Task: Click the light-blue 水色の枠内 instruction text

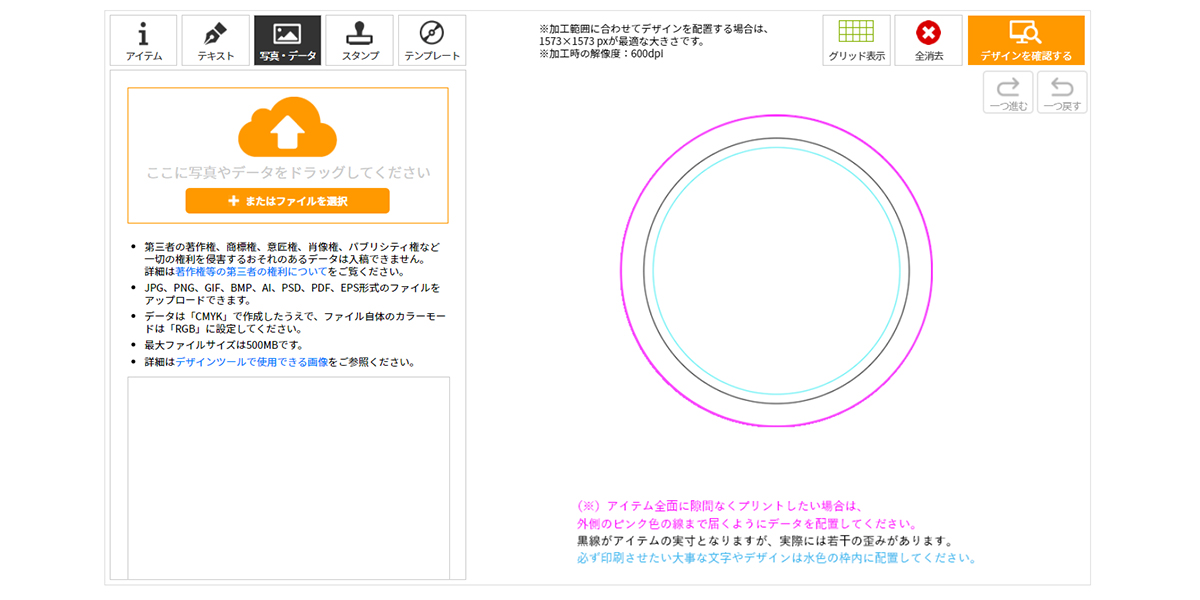Action: pos(776,558)
